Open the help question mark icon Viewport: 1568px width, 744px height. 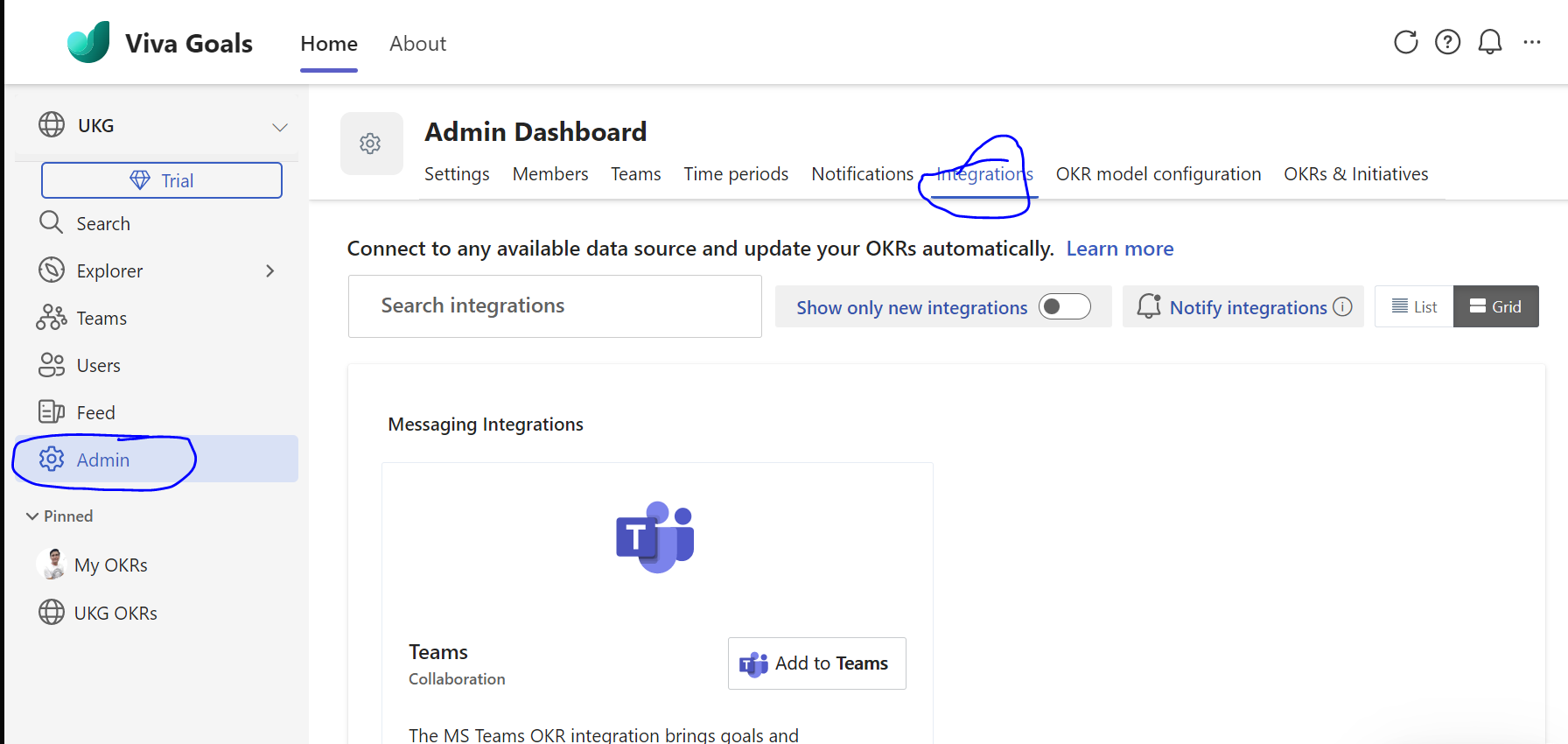pos(1447,42)
